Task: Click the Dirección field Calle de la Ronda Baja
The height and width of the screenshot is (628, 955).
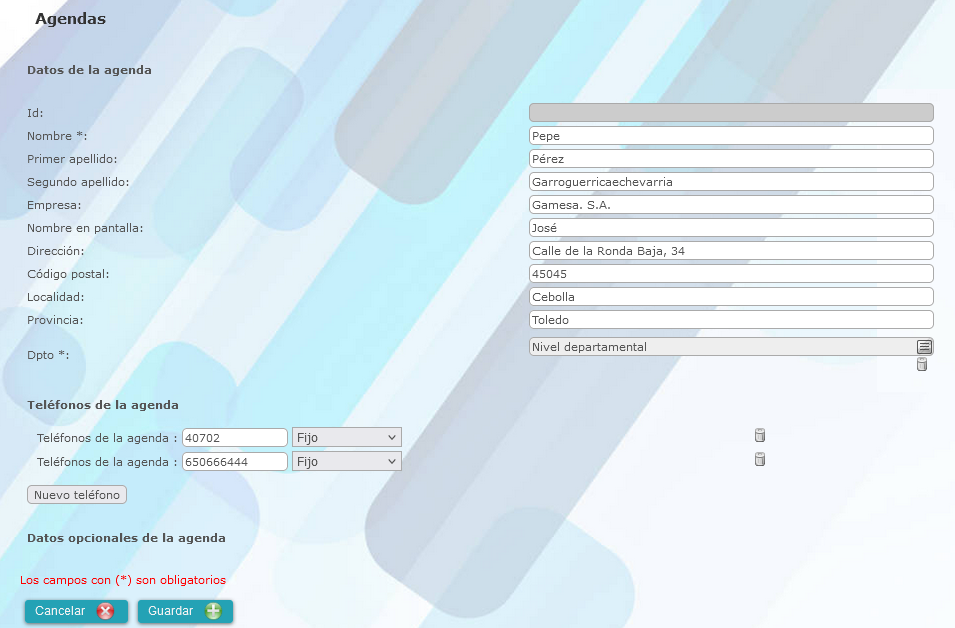Action: [x=731, y=250]
